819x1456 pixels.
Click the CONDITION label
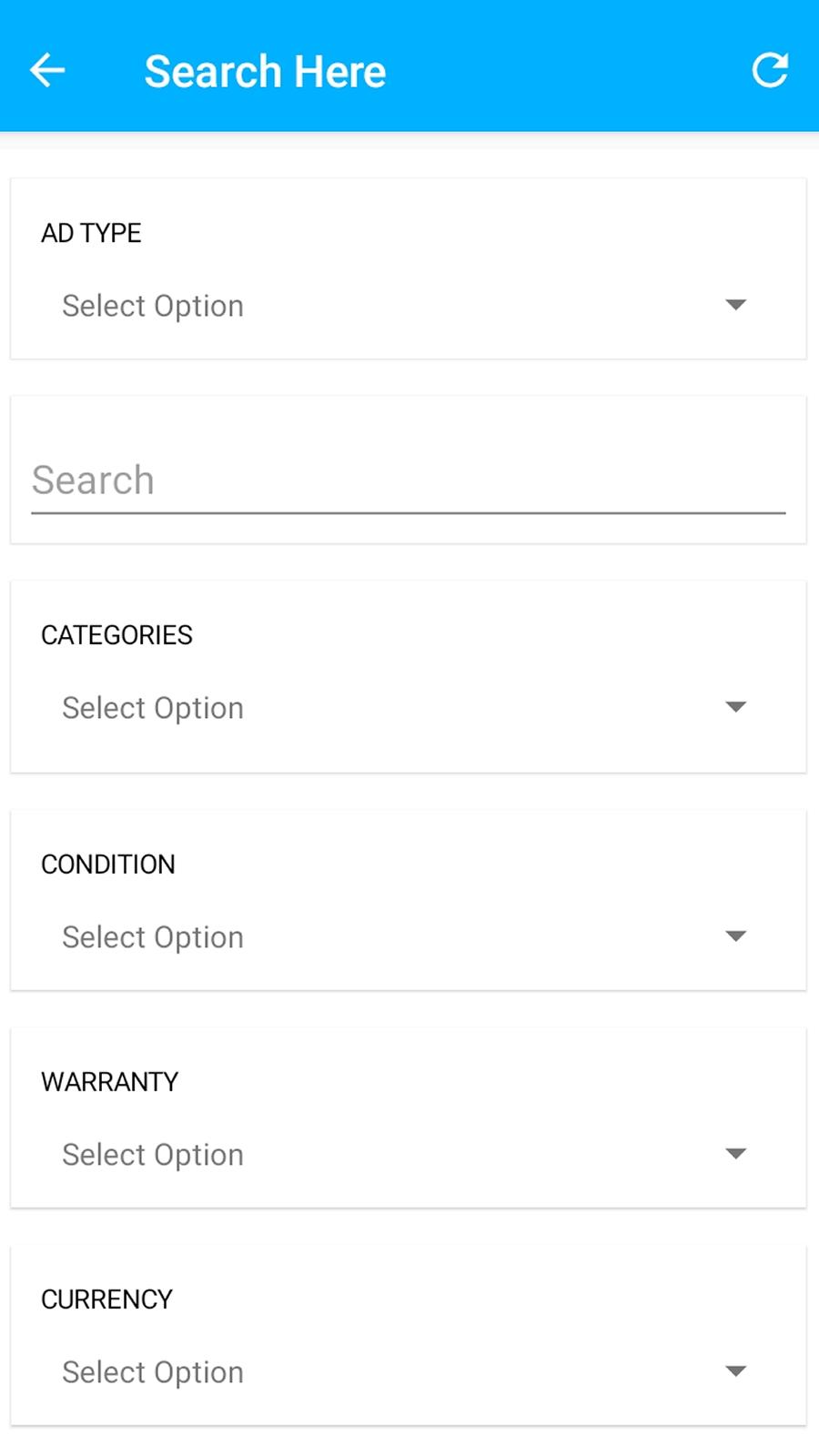[108, 864]
